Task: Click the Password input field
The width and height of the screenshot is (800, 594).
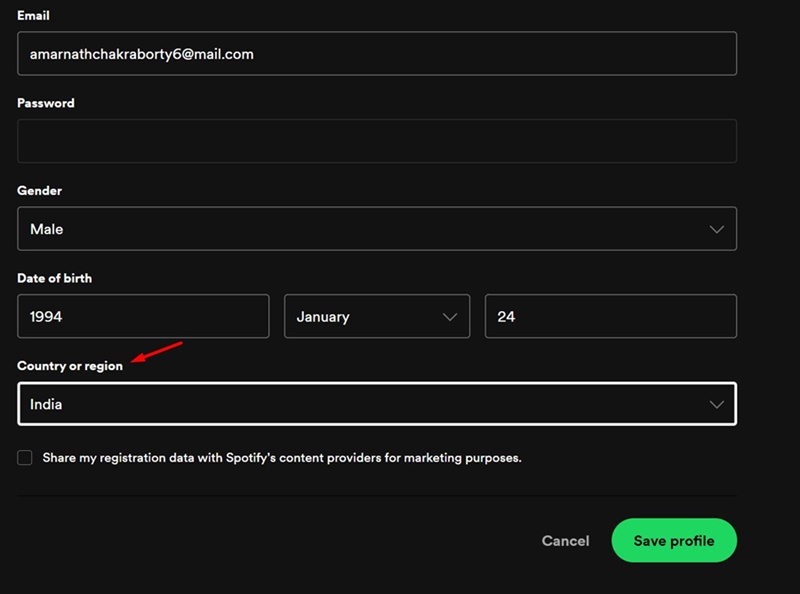Action: 377,141
